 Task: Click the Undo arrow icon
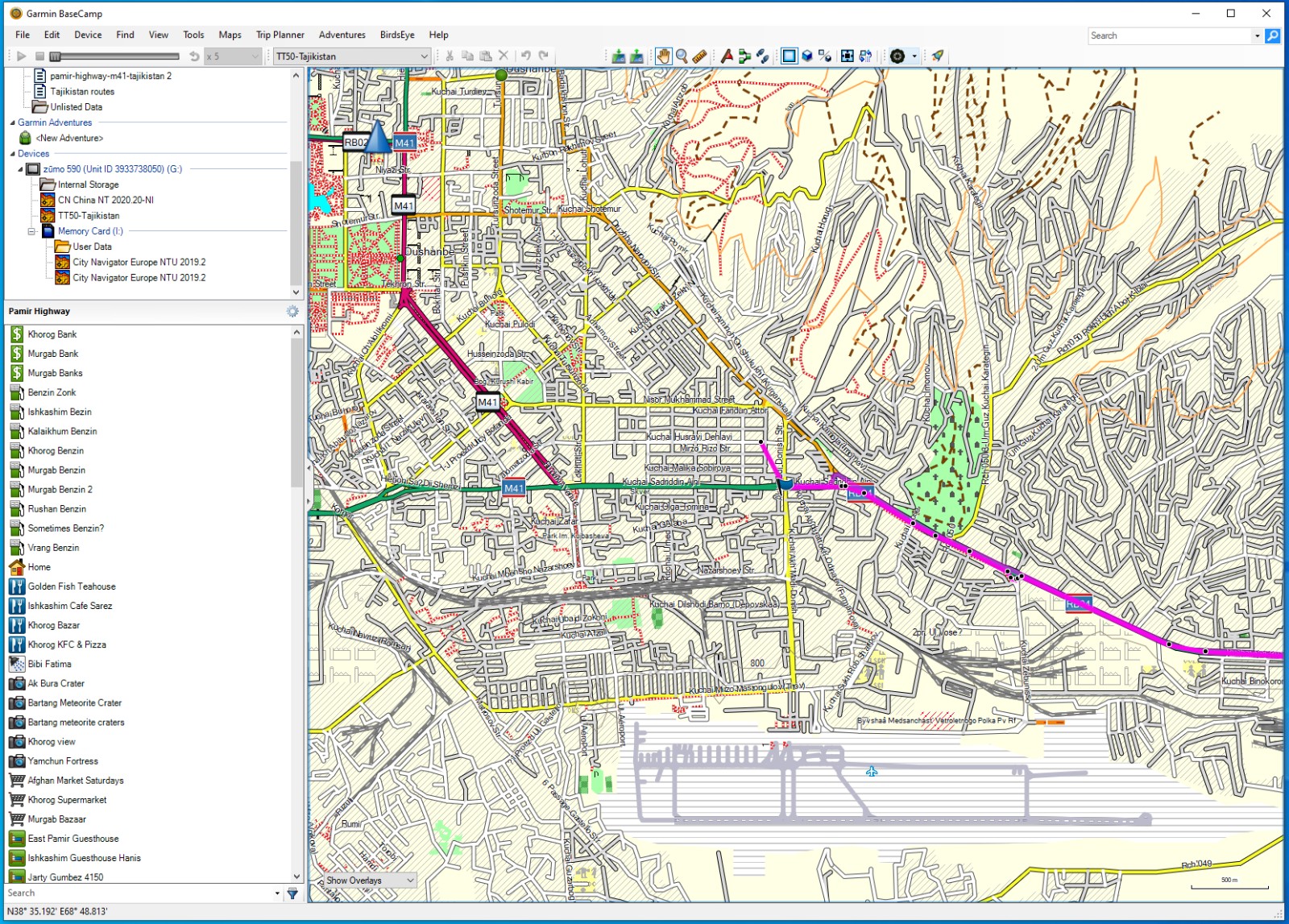click(x=525, y=56)
